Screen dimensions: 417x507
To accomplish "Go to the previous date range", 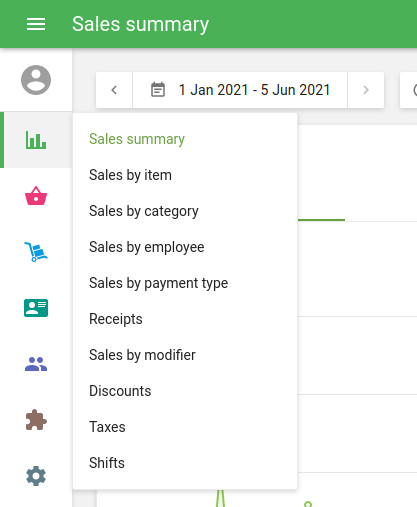I will (114, 90).
